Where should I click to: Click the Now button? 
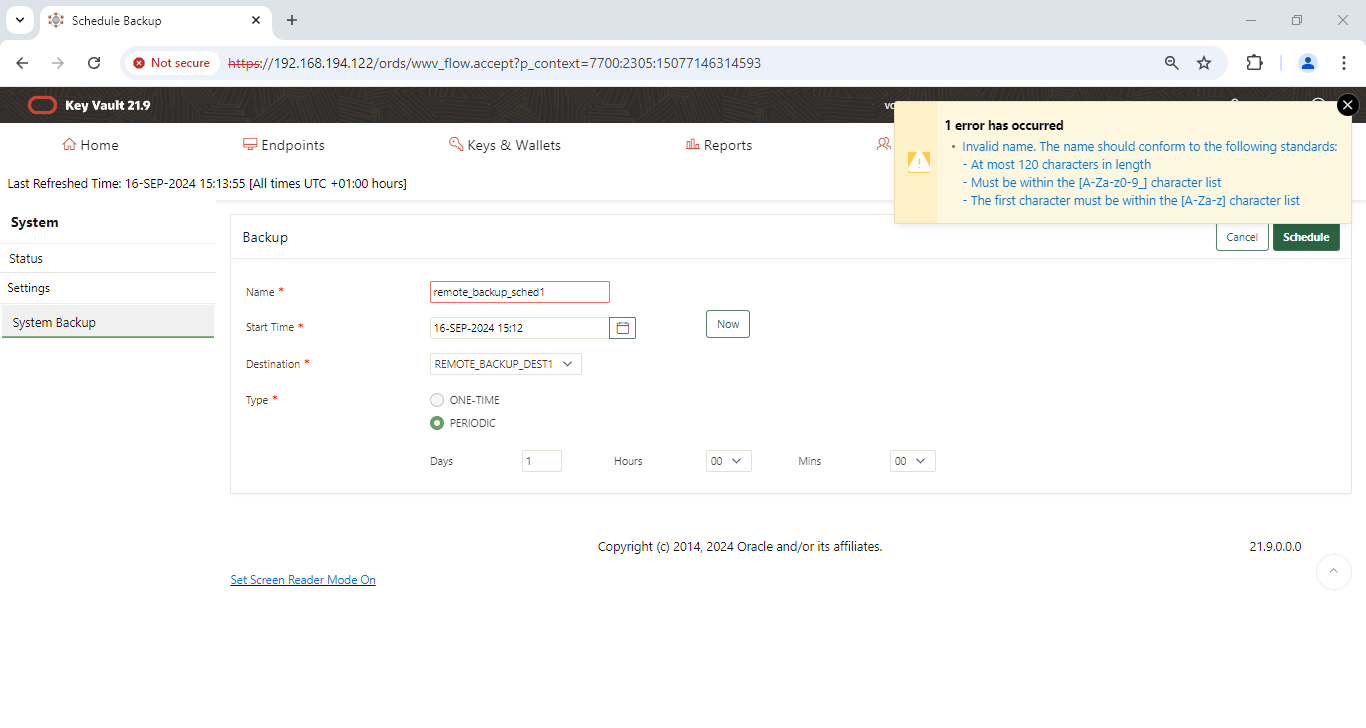coord(728,324)
